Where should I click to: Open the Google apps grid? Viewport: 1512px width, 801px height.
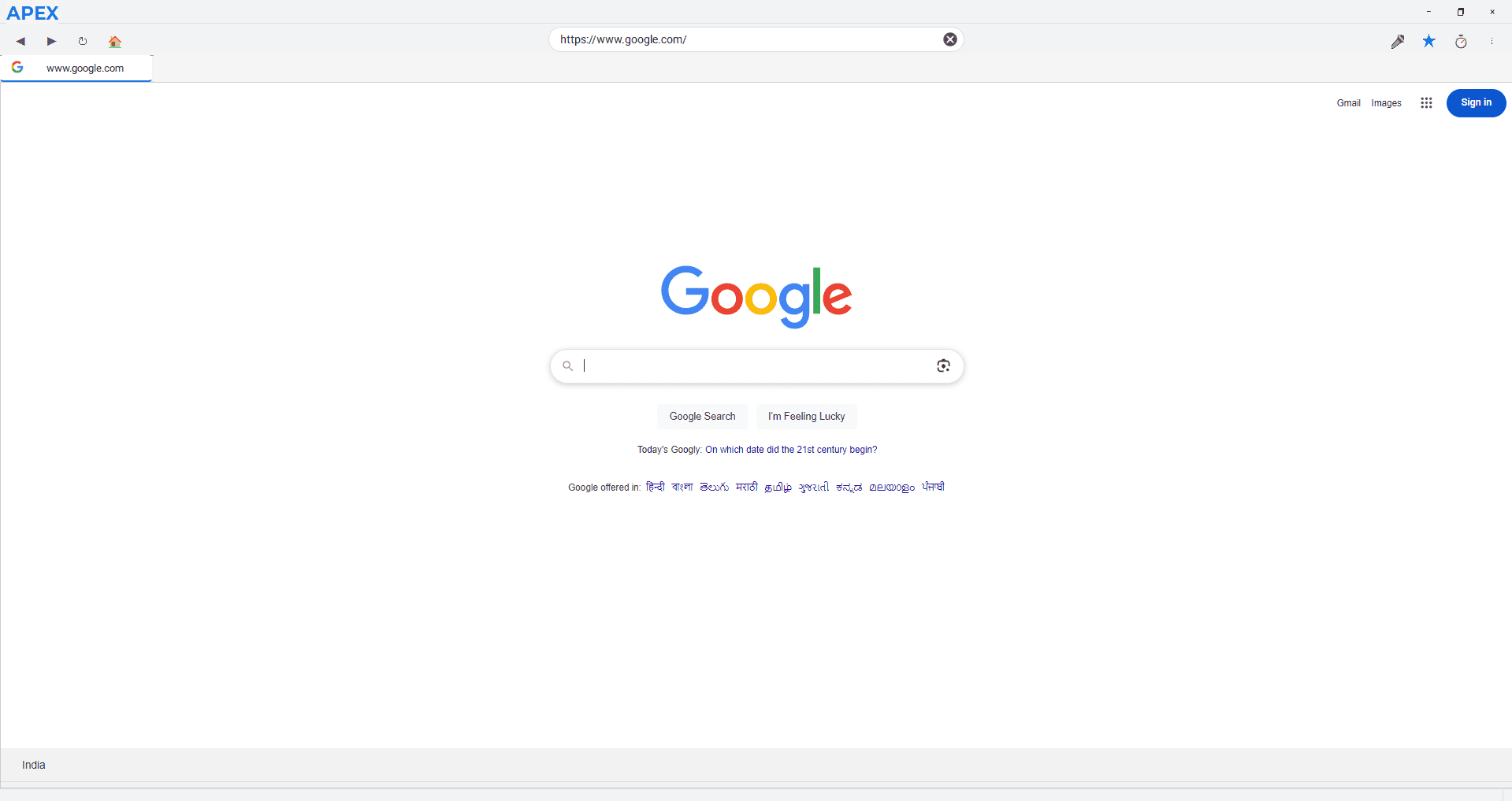pos(1426,103)
